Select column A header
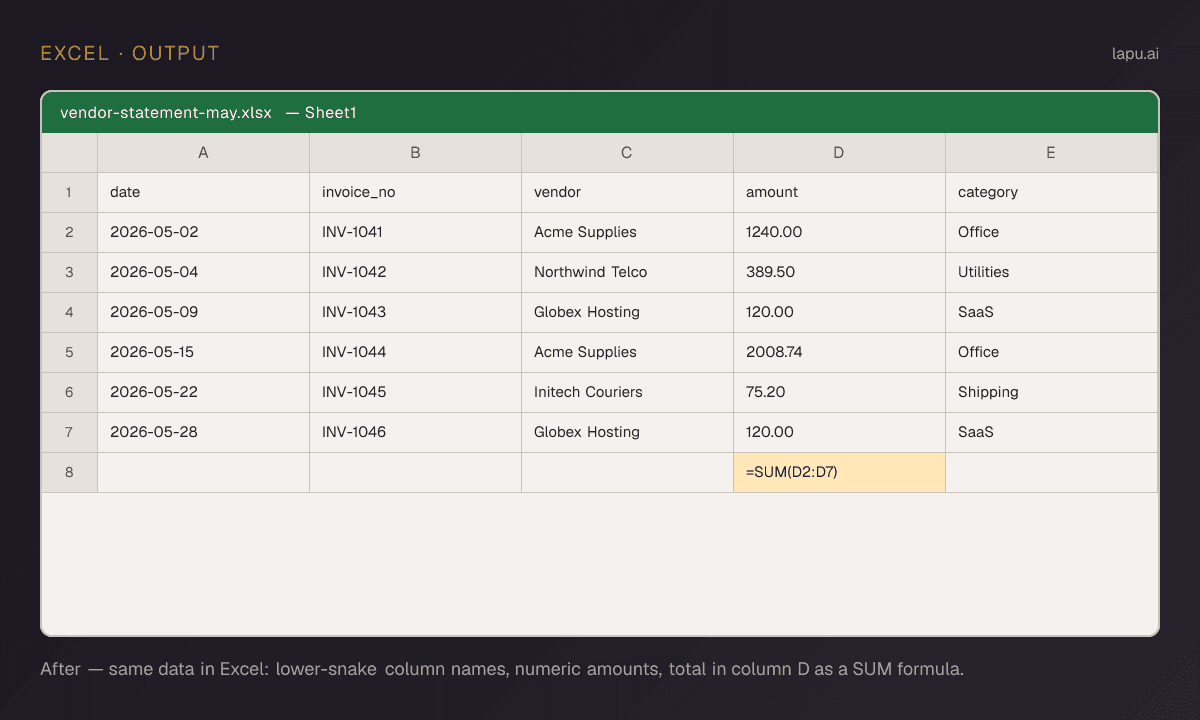 click(x=204, y=153)
